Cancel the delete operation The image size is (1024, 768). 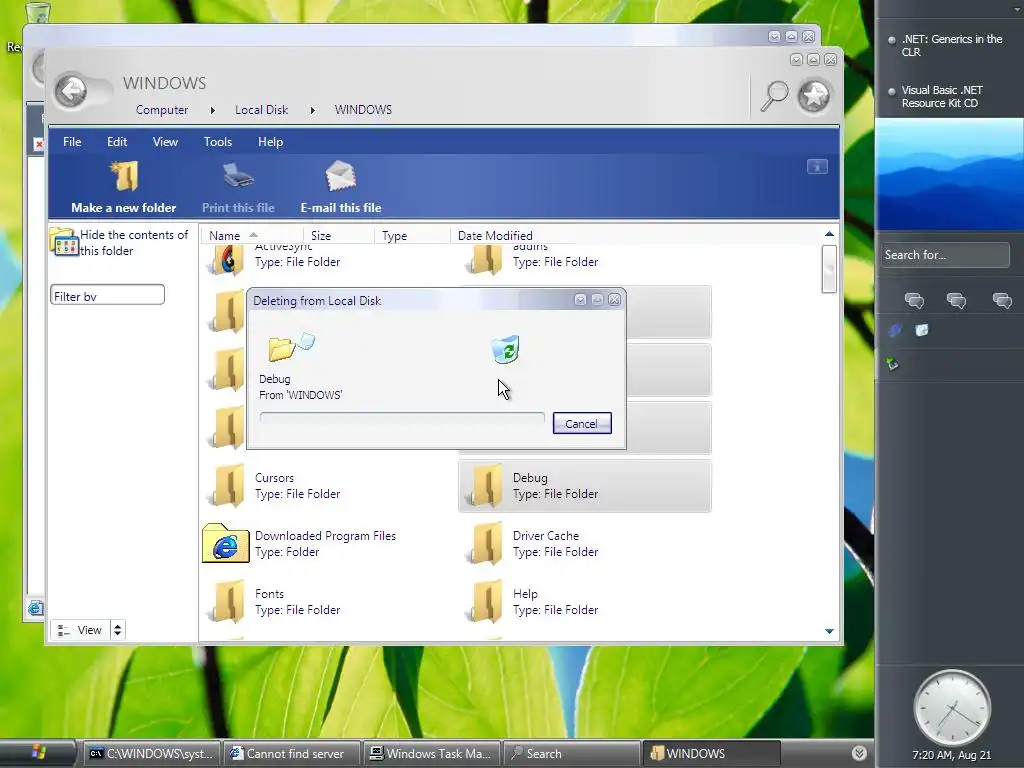pyautogui.click(x=582, y=423)
